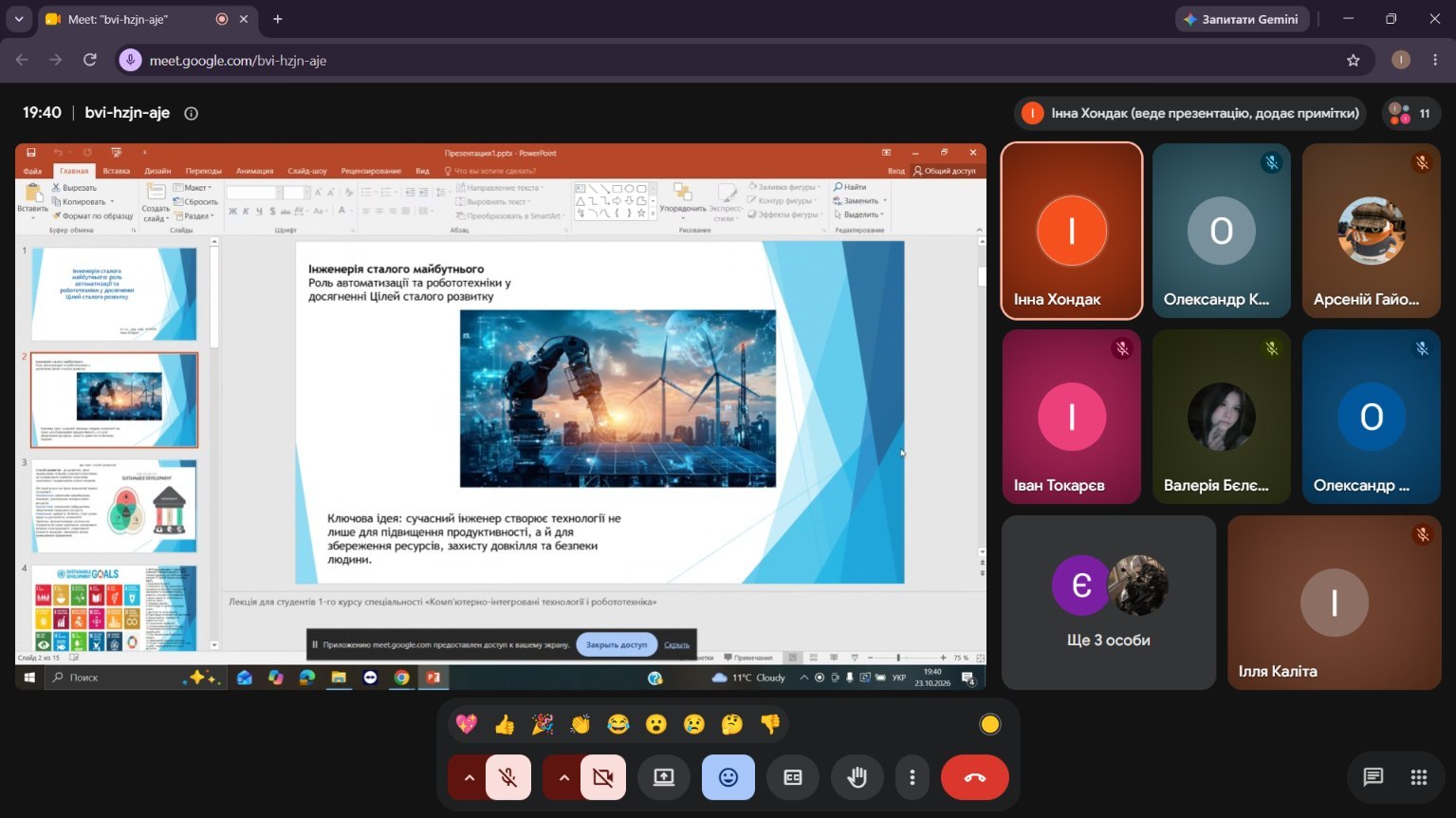Click Запитати Gemini button in Chrome
1456x818 pixels.
click(x=1243, y=19)
